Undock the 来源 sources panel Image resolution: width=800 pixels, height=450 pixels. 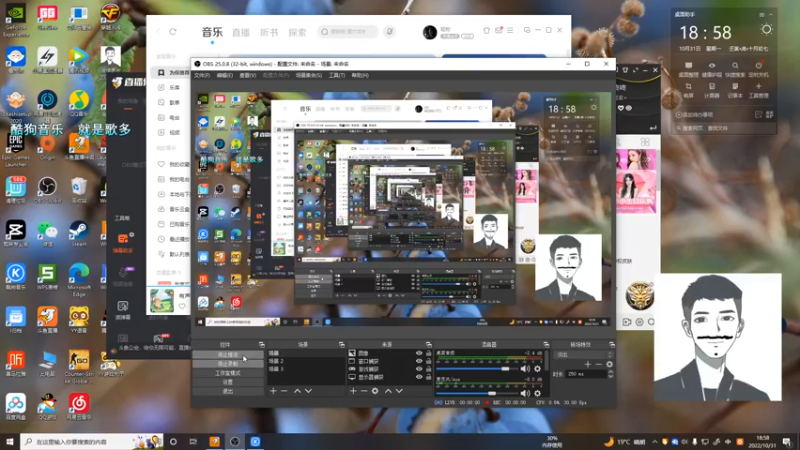click(429, 345)
